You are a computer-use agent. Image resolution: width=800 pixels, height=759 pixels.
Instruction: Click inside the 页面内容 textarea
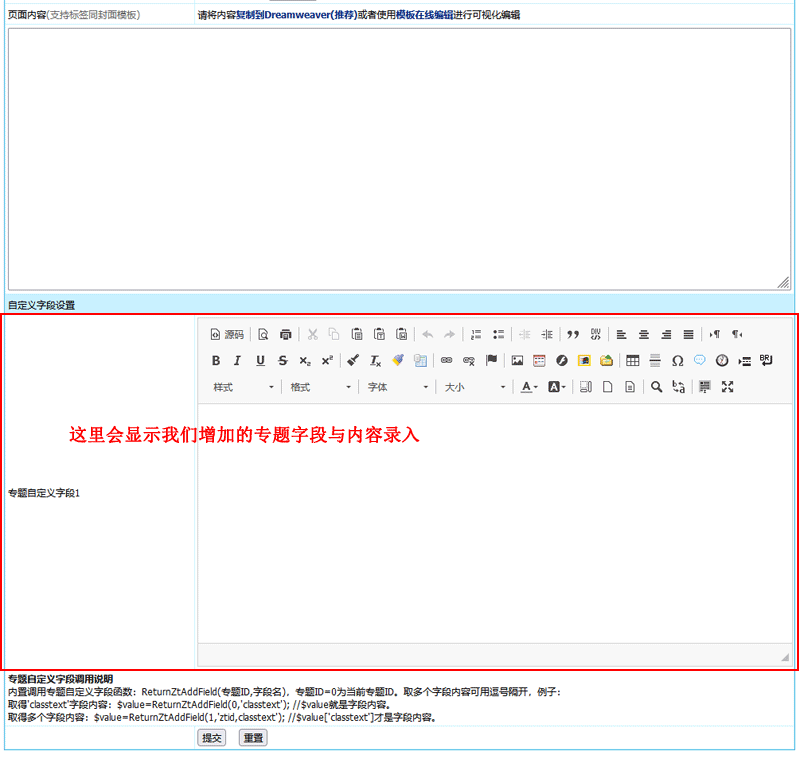pos(399,158)
